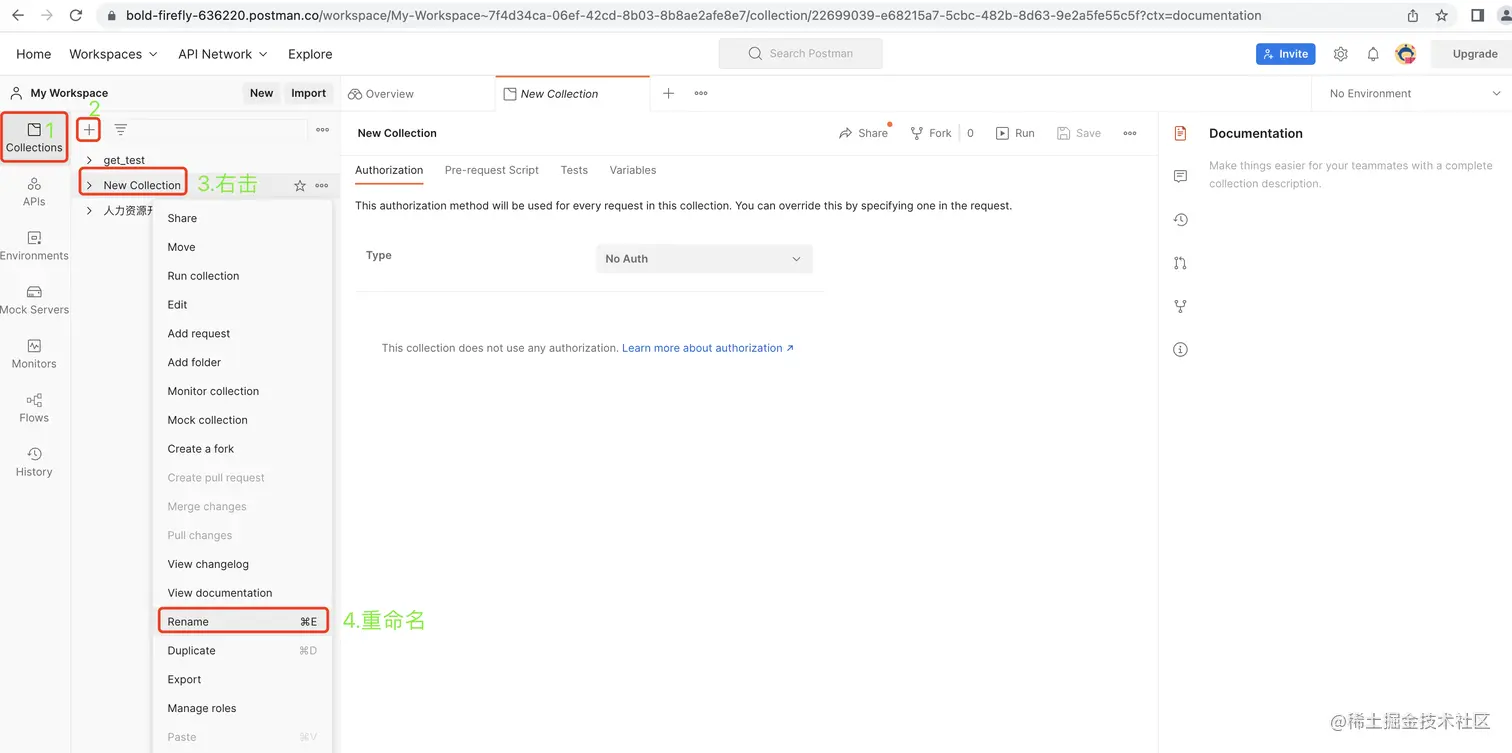
Task: Choose View documentation menu entry
Action: 243,594
